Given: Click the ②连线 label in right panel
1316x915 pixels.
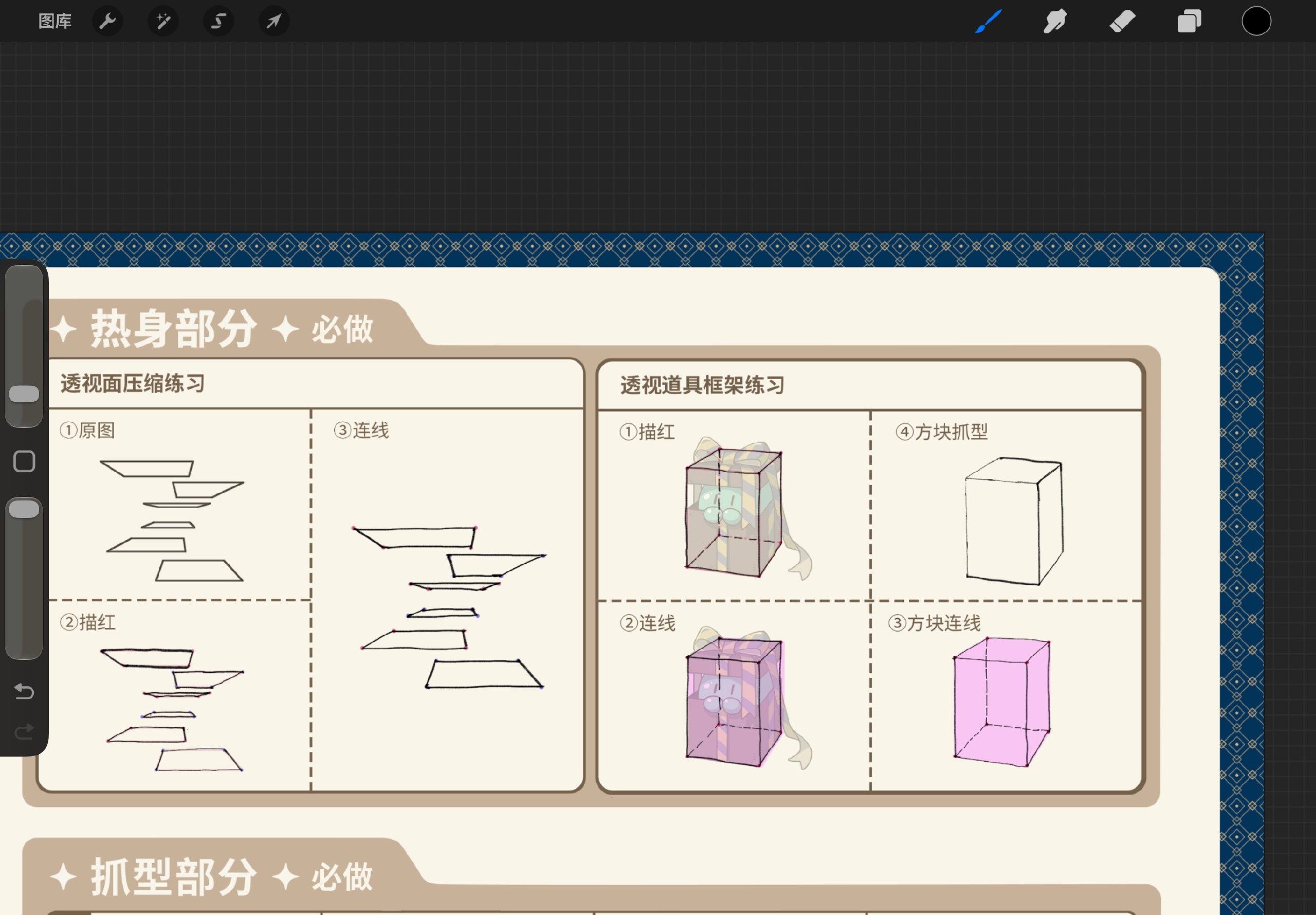Looking at the screenshot, I should coord(647,623).
